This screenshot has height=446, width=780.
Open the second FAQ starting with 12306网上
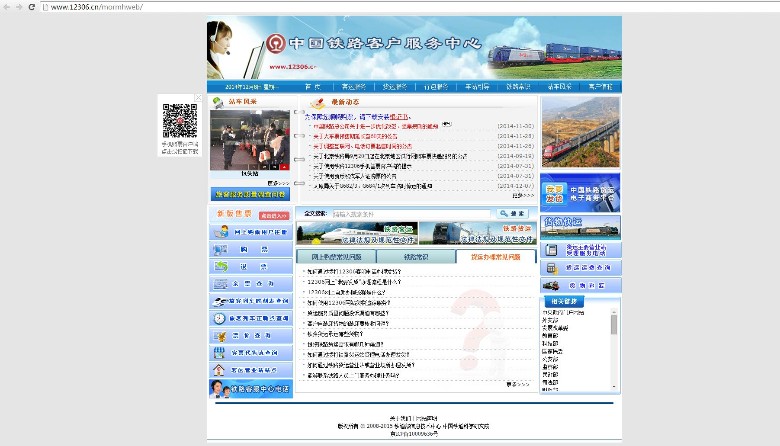point(354,282)
